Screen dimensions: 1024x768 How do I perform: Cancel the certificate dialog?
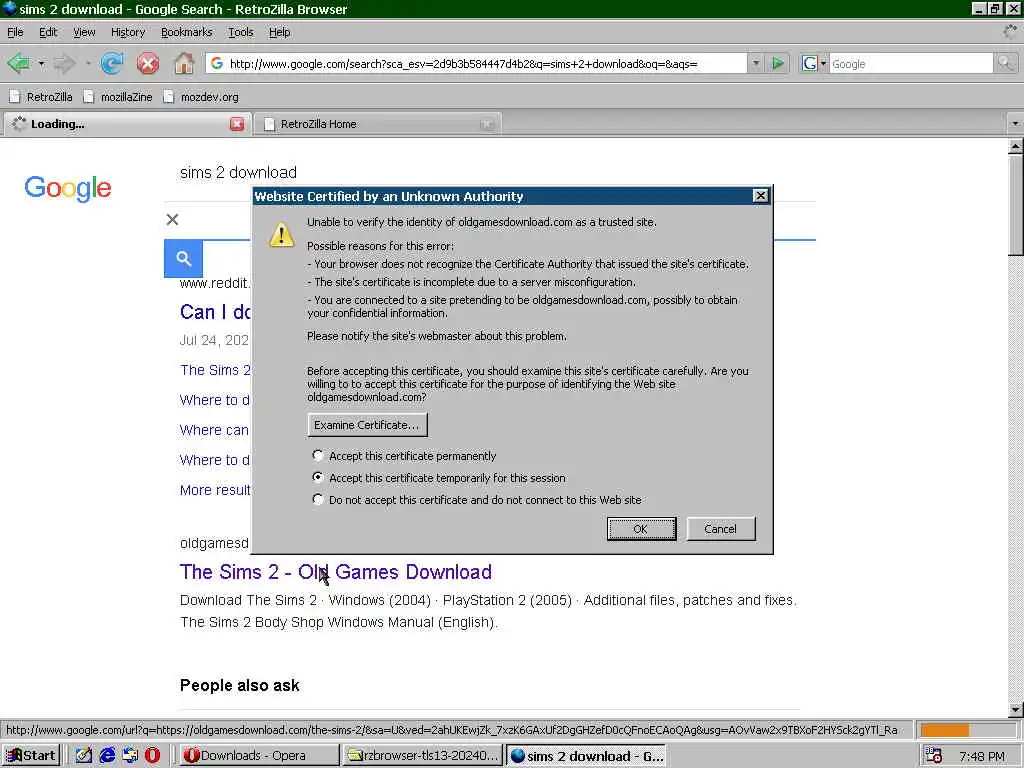pos(720,529)
